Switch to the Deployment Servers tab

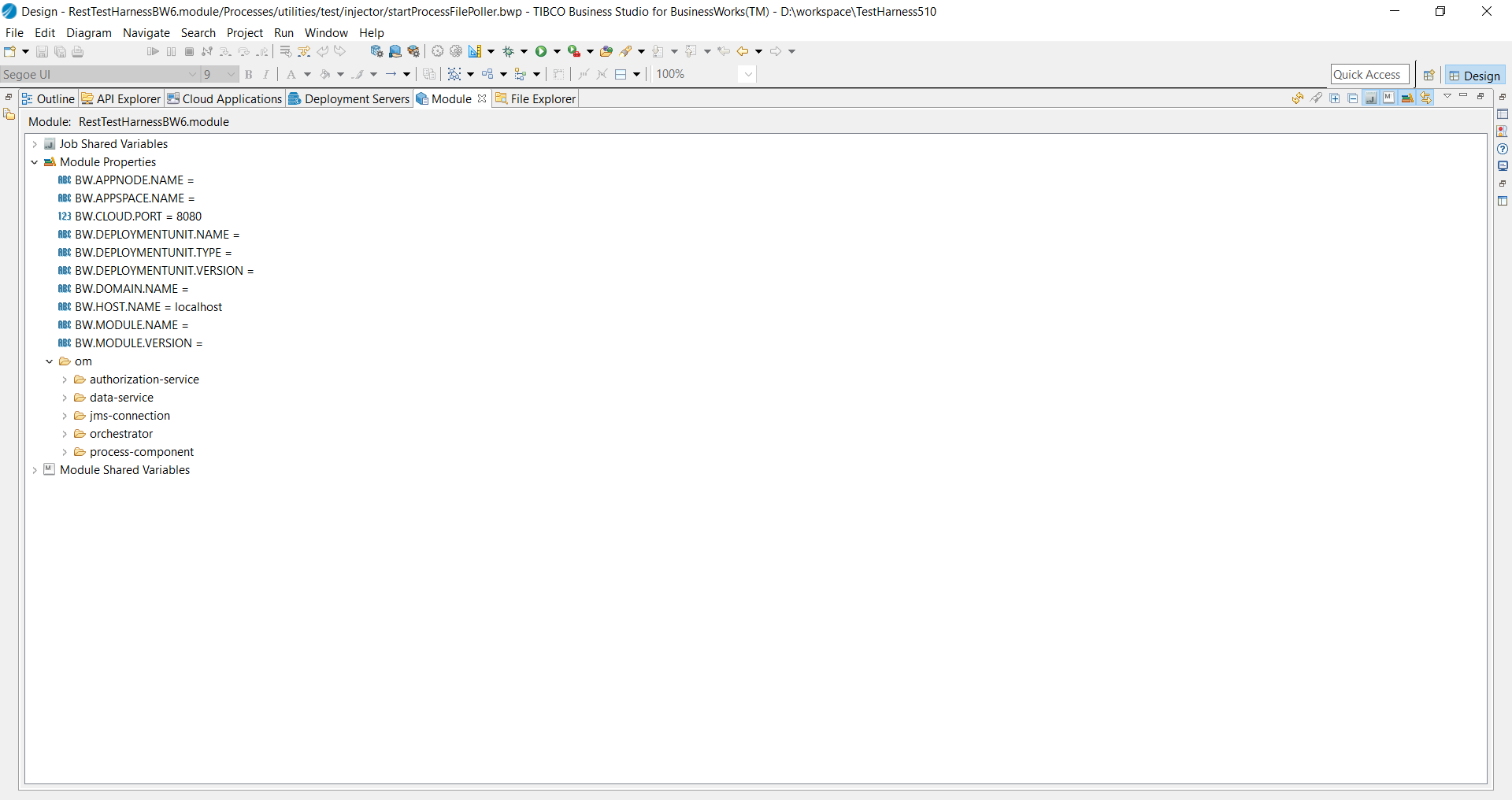click(x=349, y=99)
